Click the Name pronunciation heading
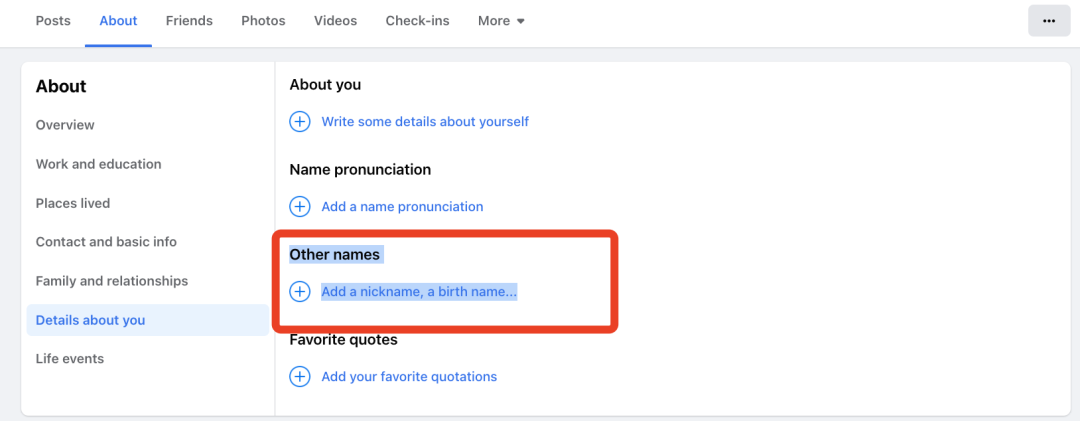The height and width of the screenshot is (421, 1080). pos(360,170)
